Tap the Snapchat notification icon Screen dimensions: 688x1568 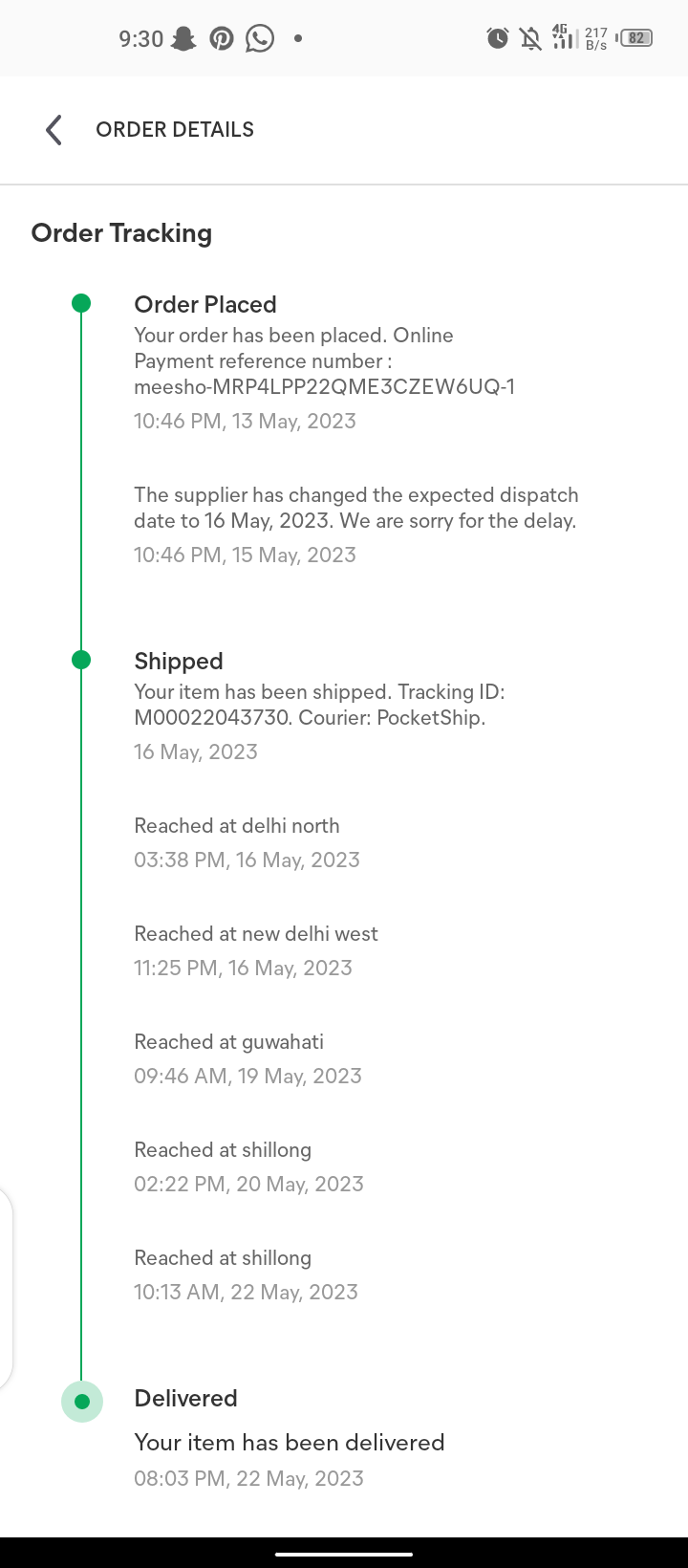[183, 38]
